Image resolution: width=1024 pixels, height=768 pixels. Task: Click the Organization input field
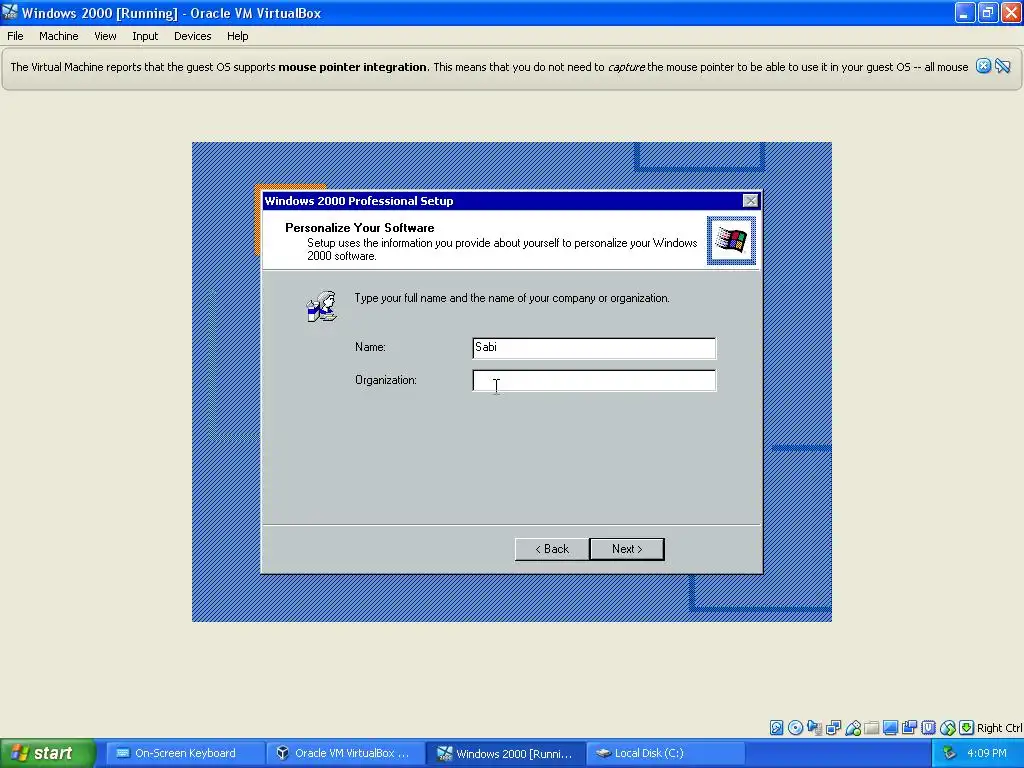[x=594, y=380]
